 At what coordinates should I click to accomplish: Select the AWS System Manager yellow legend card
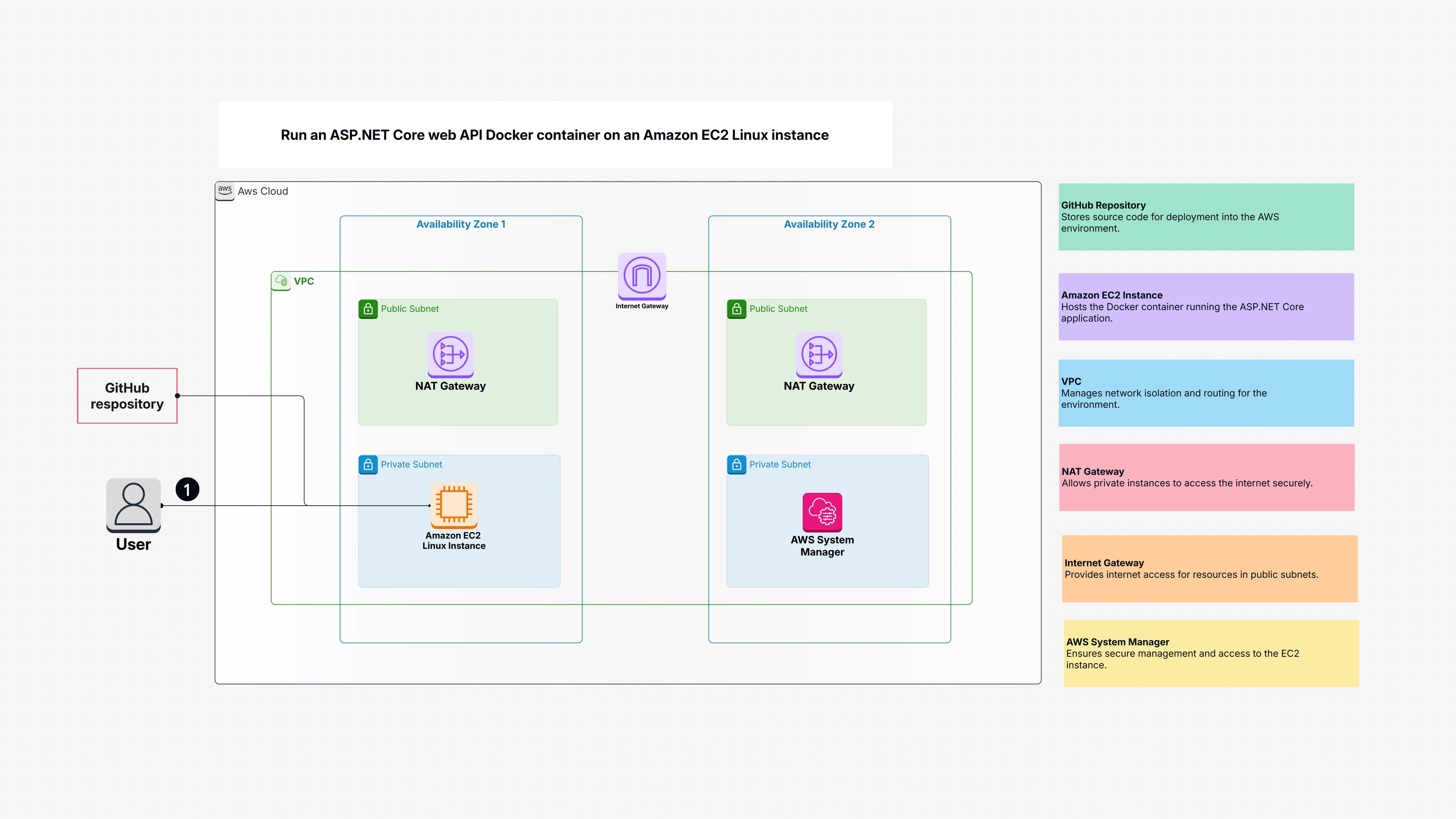coord(1211,653)
